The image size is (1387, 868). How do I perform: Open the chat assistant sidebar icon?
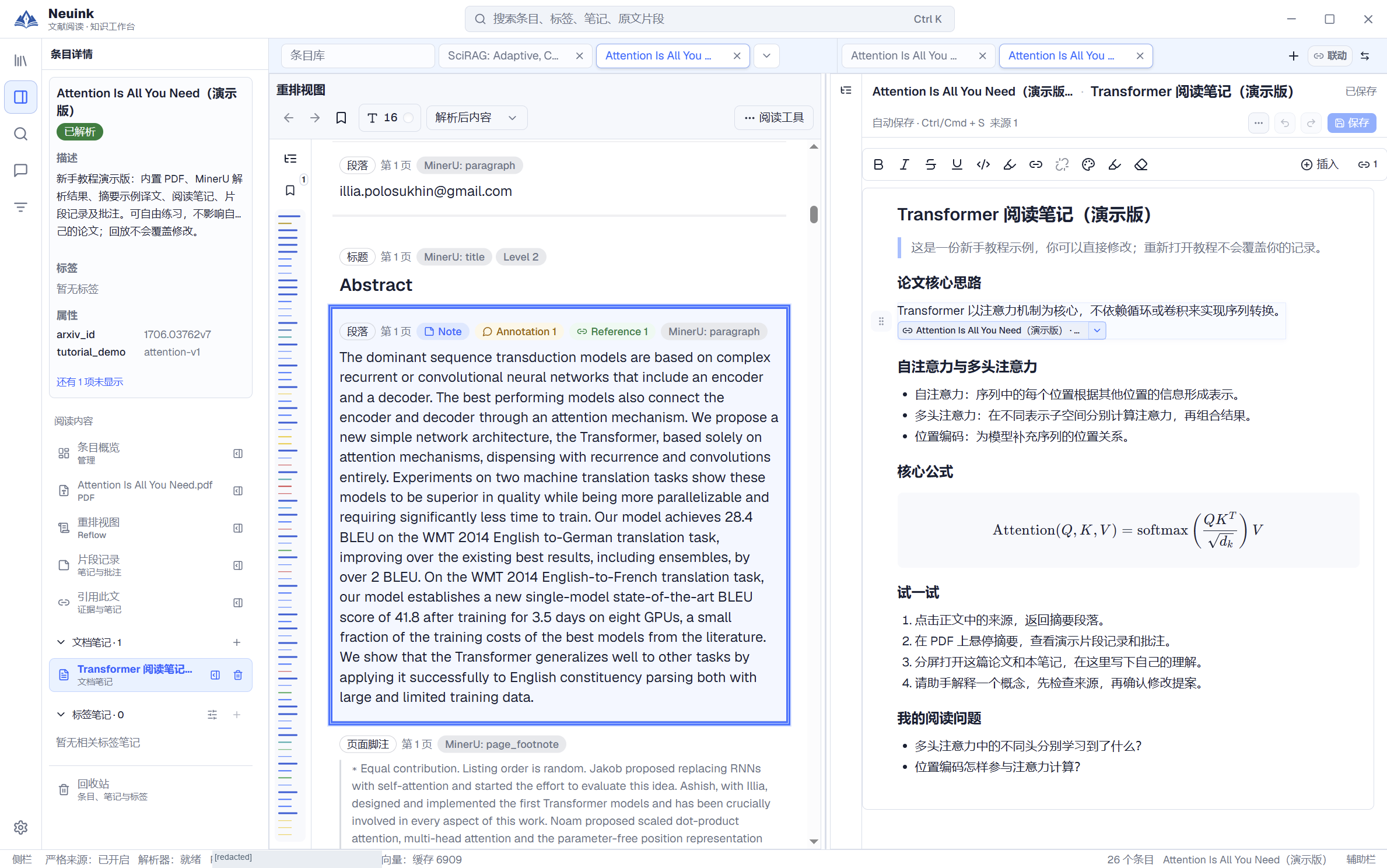[x=20, y=170]
